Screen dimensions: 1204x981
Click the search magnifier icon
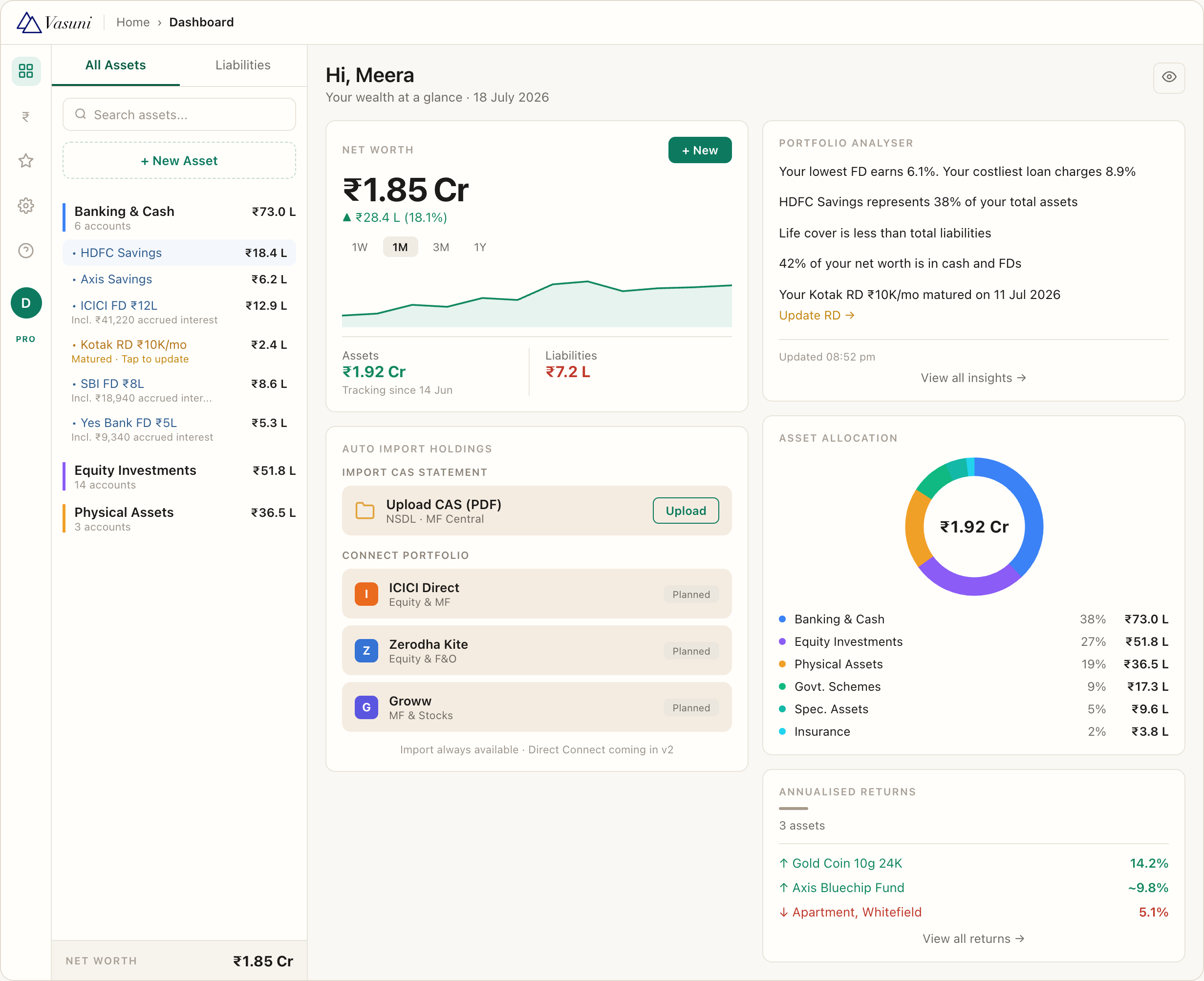click(x=81, y=114)
